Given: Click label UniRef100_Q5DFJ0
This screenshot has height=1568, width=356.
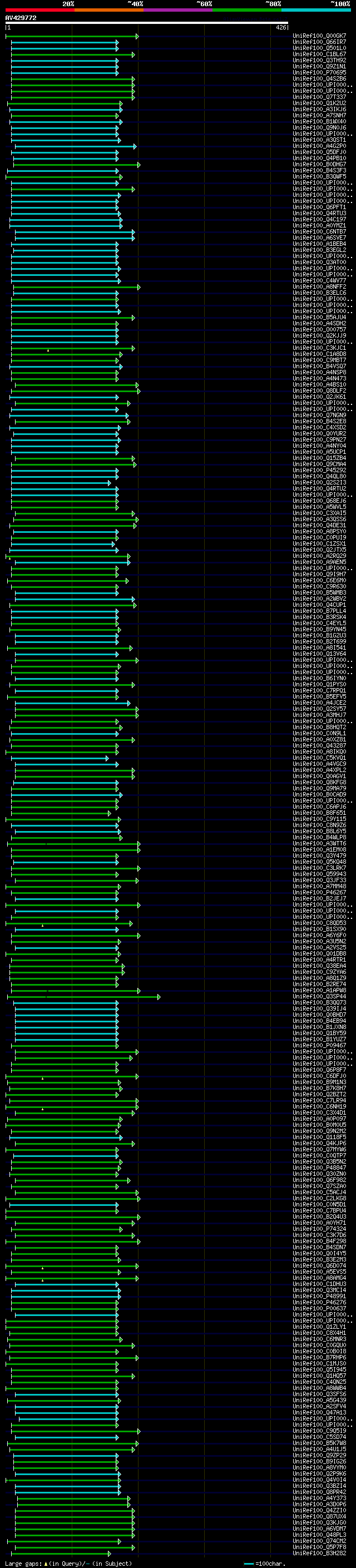Looking at the screenshot, I should (319, 152).
